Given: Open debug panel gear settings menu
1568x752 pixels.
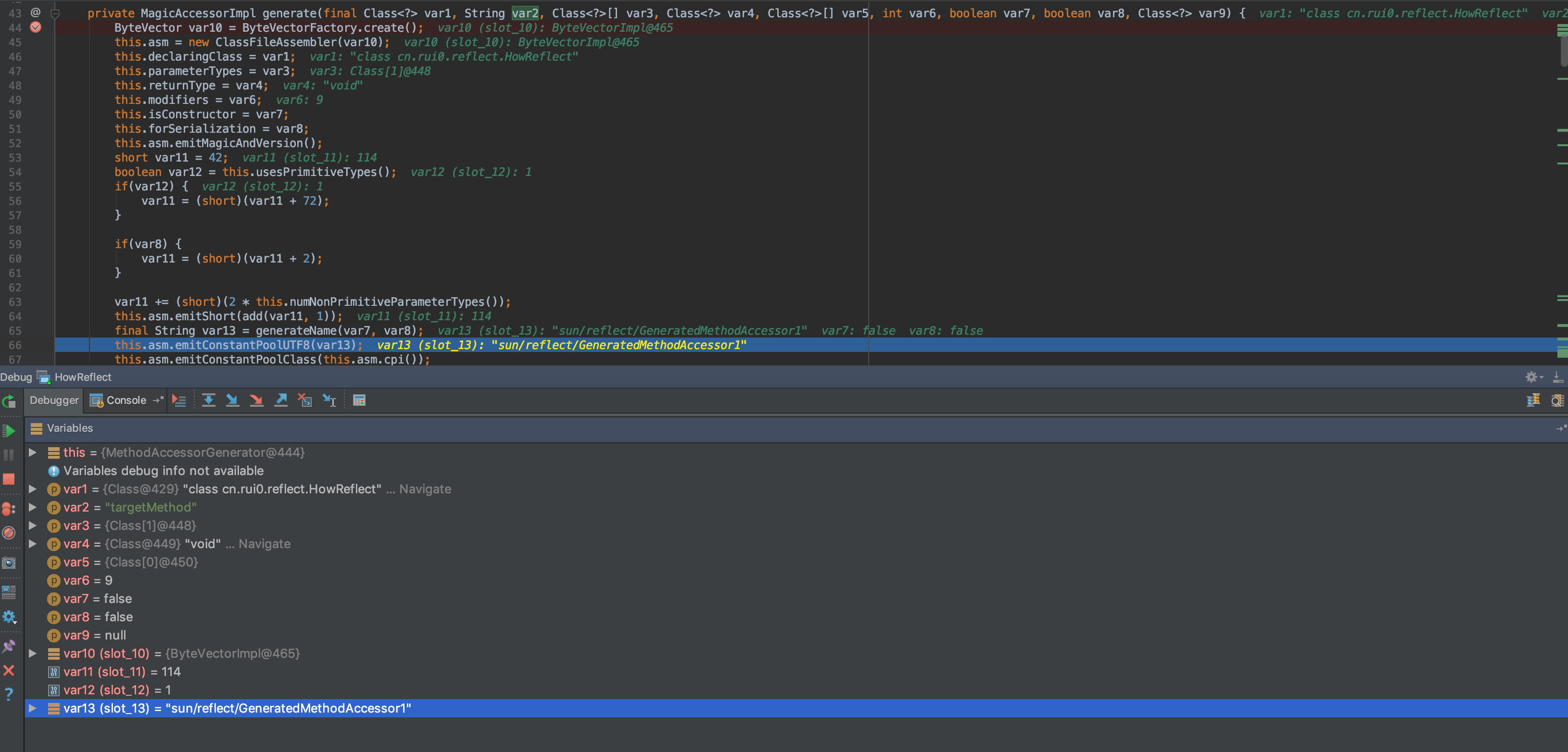Looking at the screenshot, I should 1533,377.
